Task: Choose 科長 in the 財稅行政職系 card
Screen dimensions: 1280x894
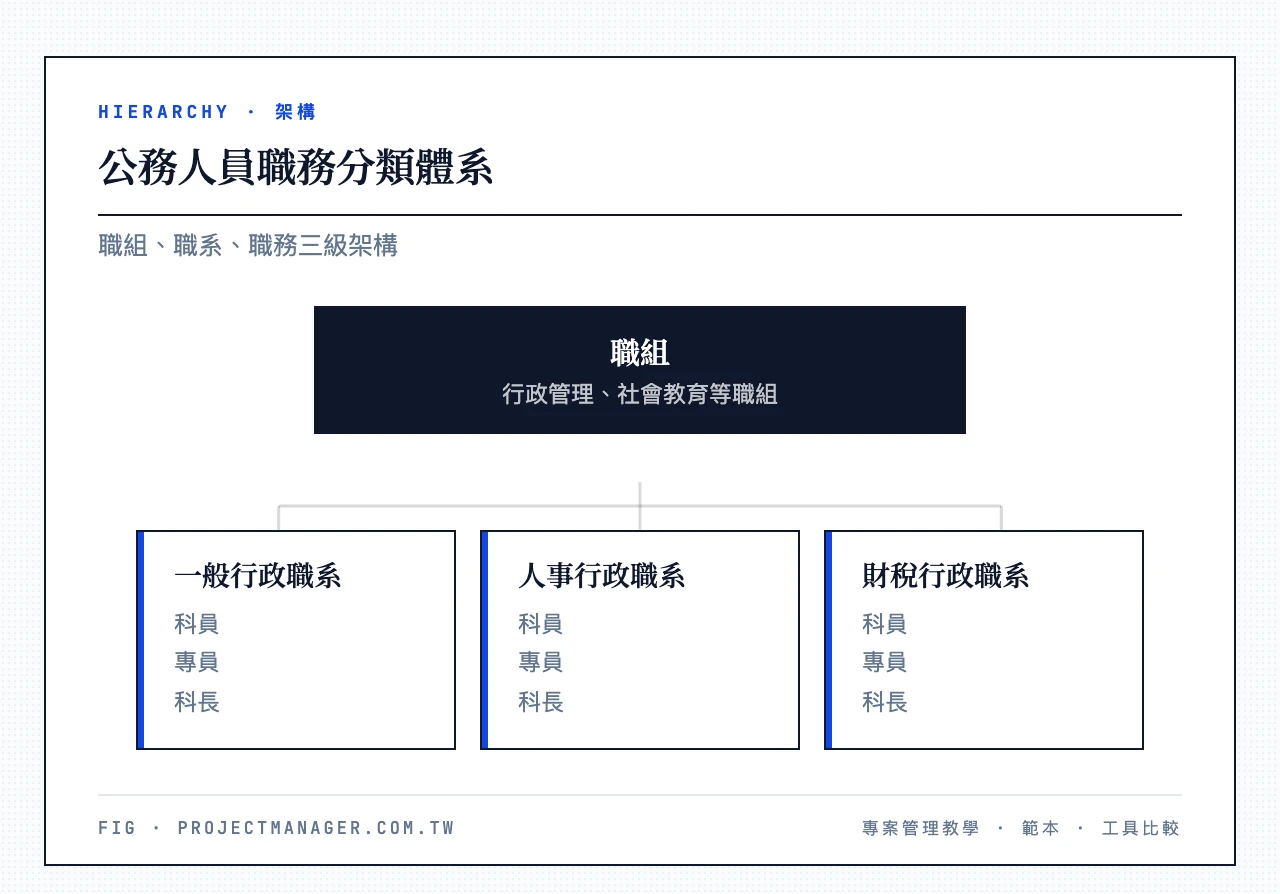Action: pyautogui.click(x=885, y=702)
